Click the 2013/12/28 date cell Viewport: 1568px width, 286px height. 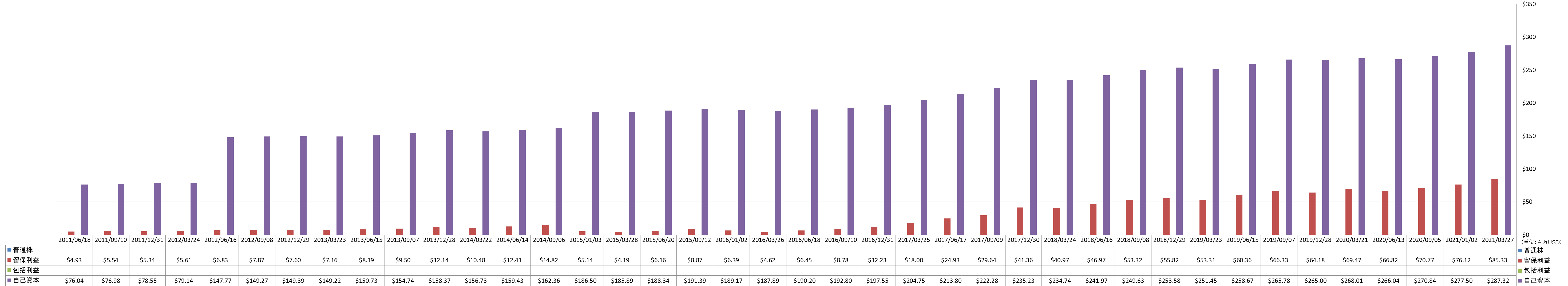(x=439, y=240)
